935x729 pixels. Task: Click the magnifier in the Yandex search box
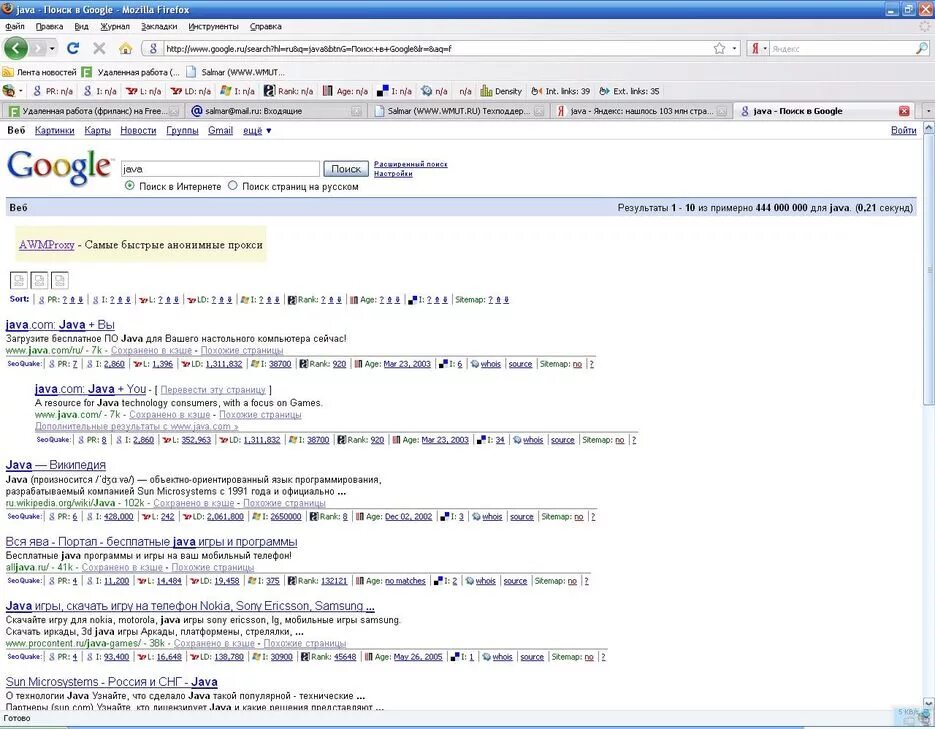coord(922,48)
